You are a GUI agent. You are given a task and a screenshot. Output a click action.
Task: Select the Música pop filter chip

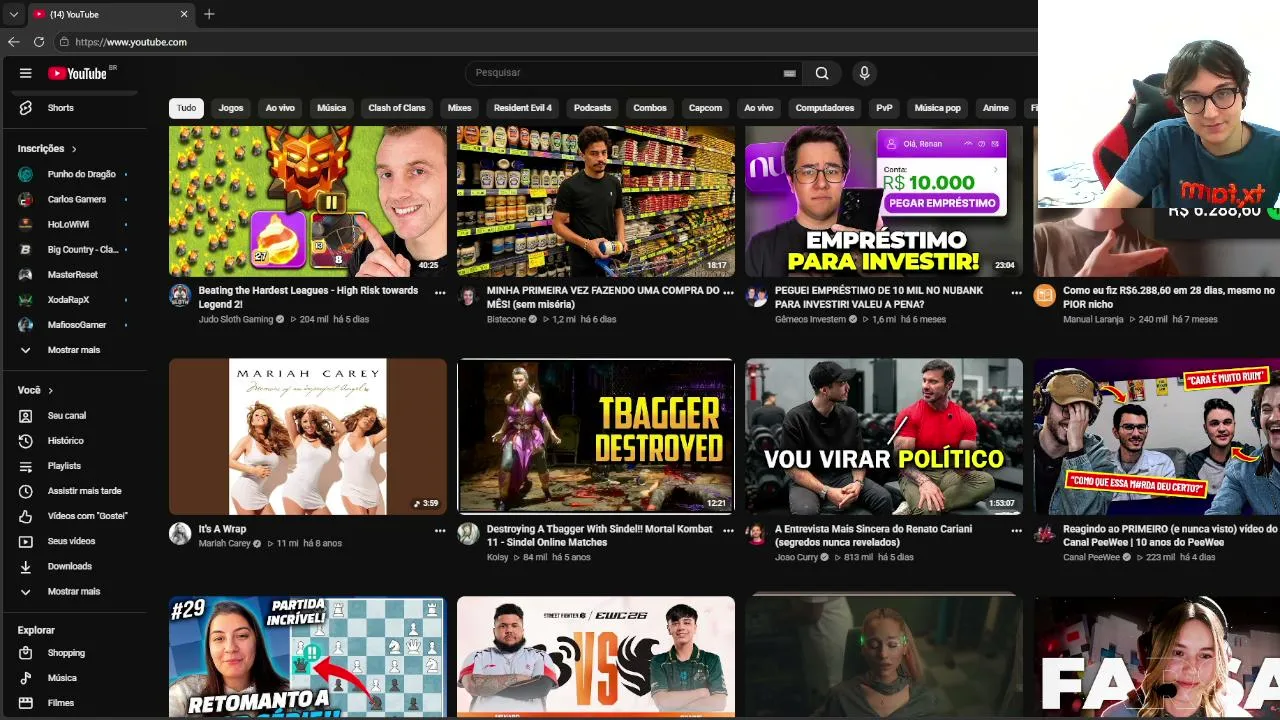click(x=938, y=108)
